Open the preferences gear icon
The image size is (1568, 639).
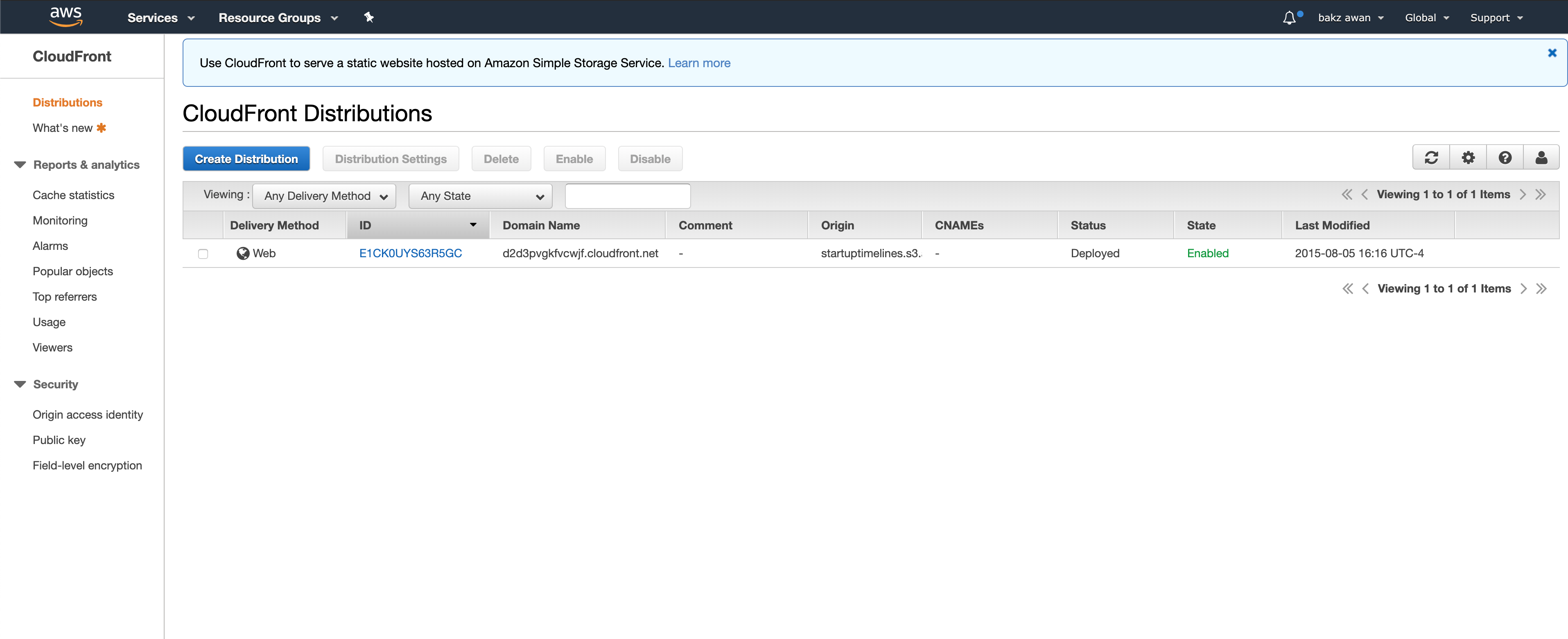pyautogui.click(x=1468, y=159)
